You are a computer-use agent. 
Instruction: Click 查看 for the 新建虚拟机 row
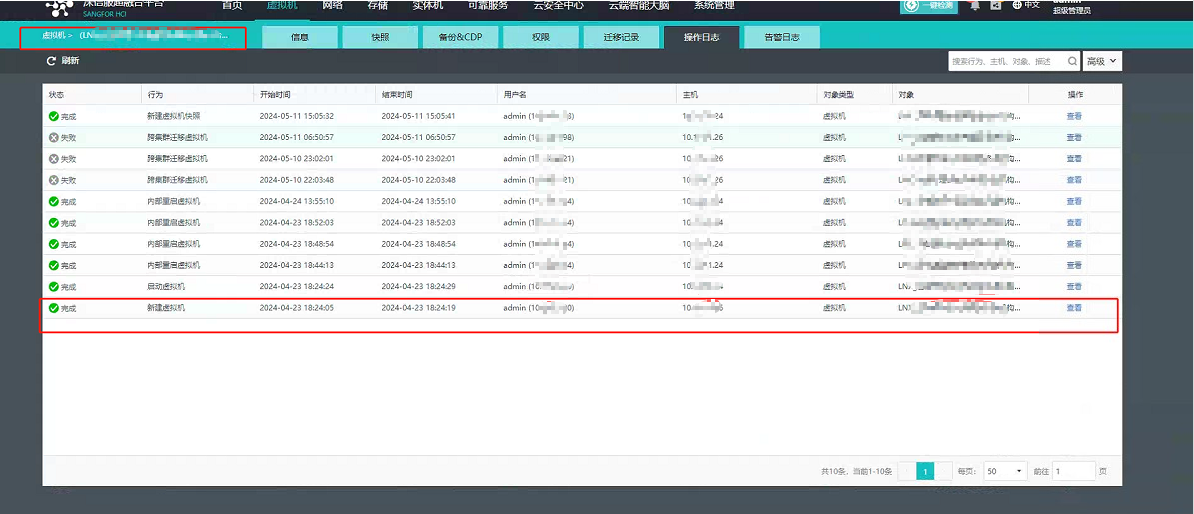pos(1074,308)
